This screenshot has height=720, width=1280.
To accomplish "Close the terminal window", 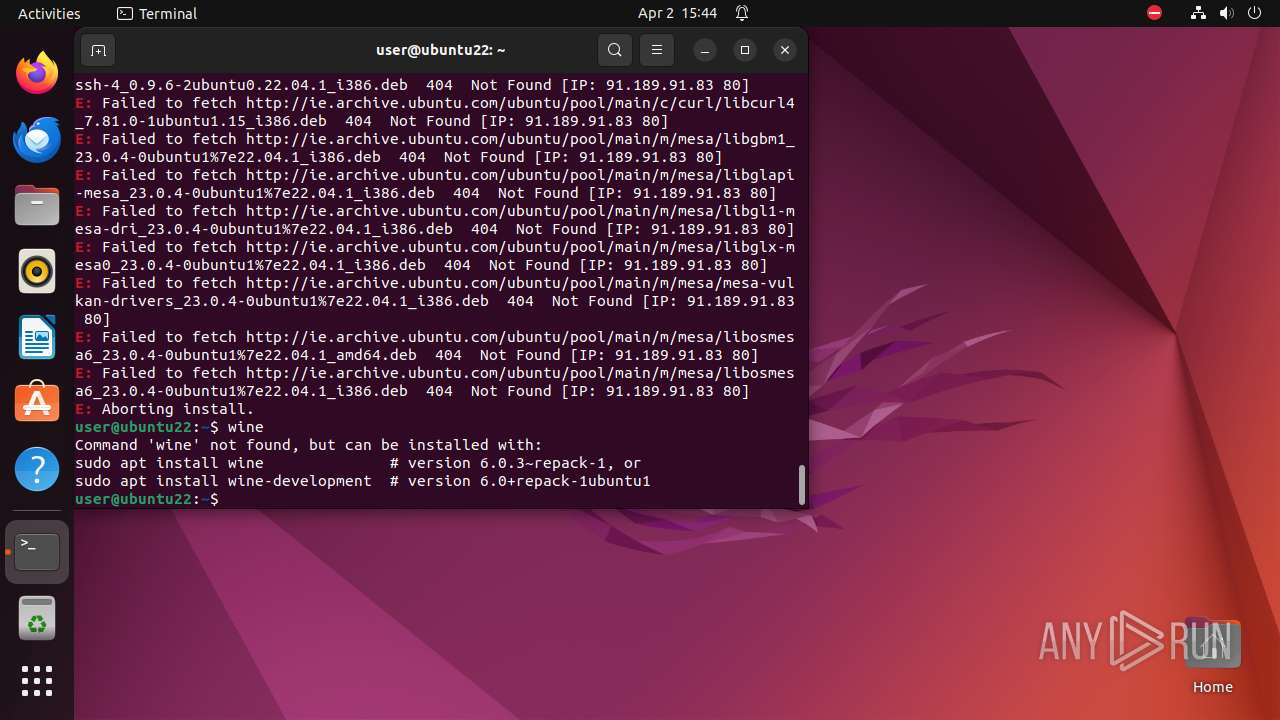I will (785, 50).
